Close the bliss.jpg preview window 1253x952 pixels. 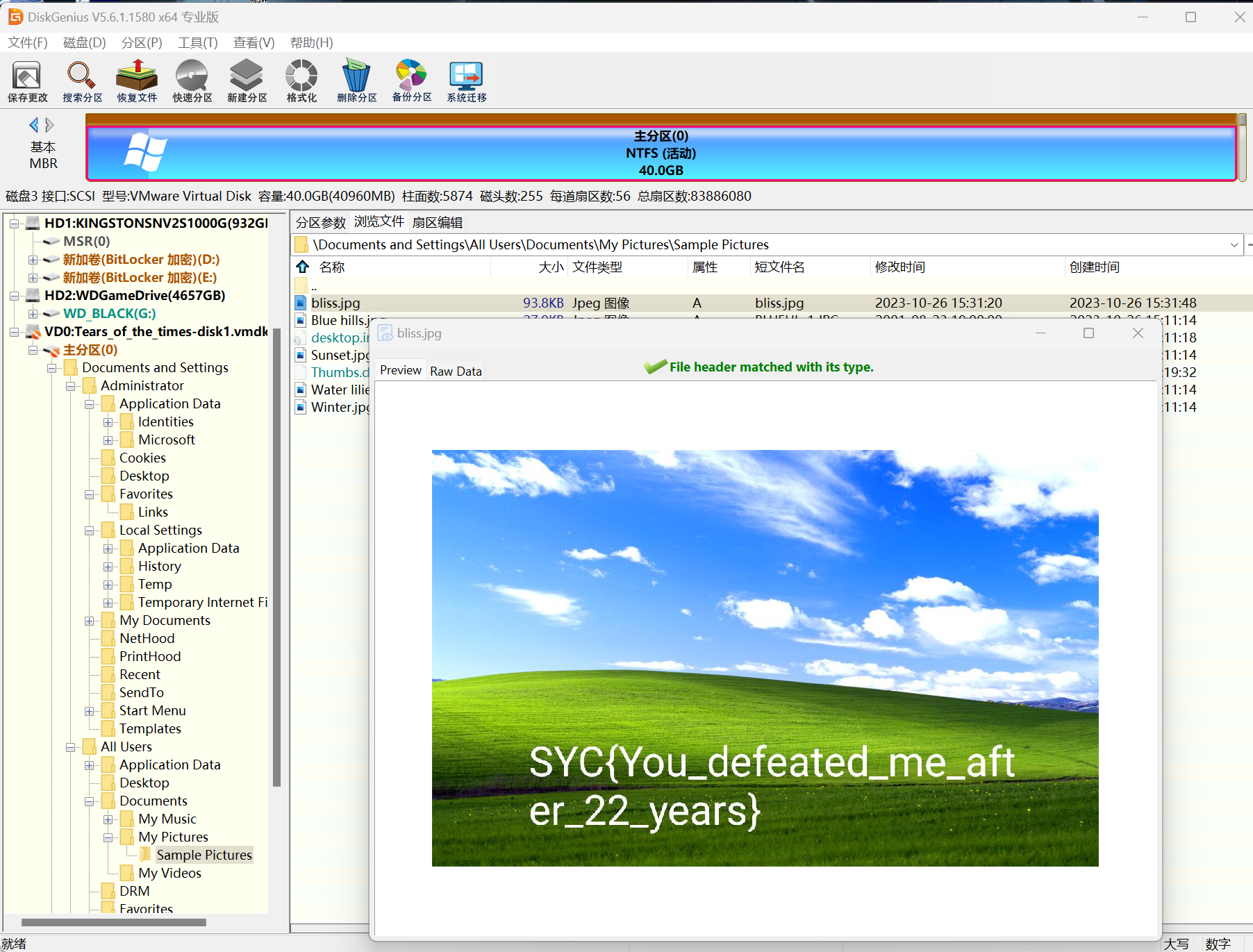click(x=1138, y=333)
